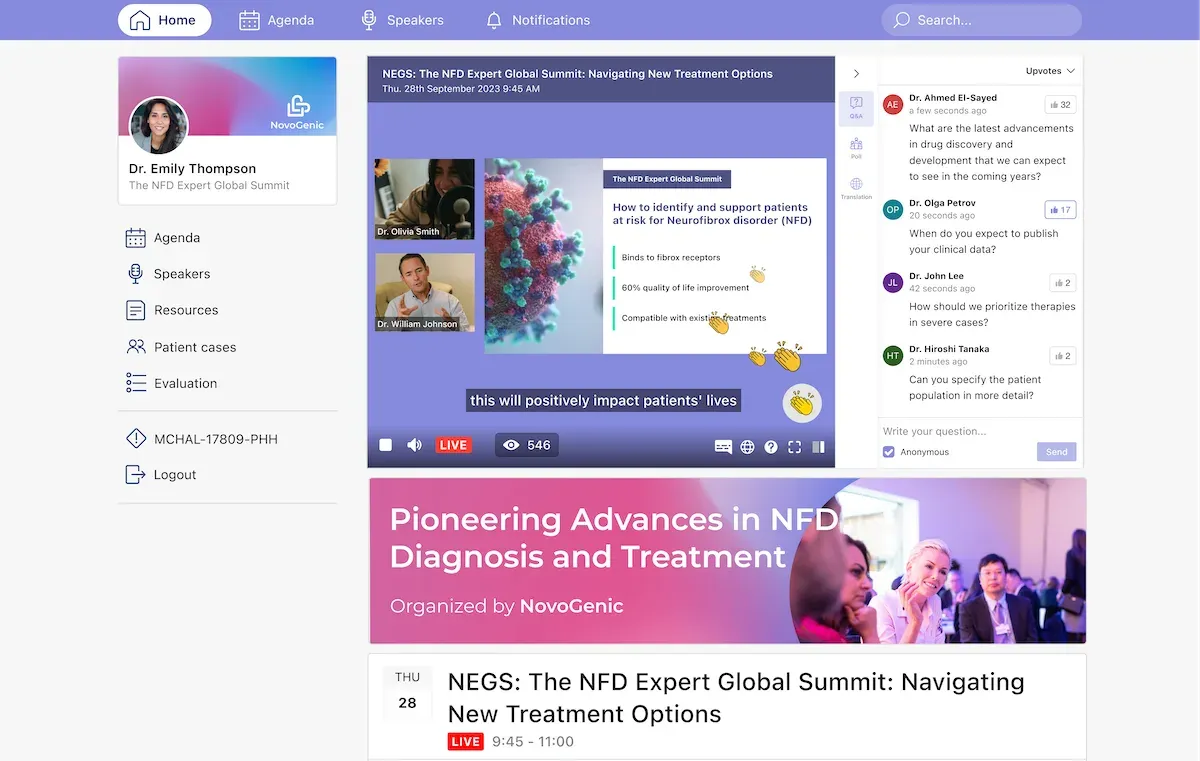Click the red LIVE badge in player
Image resolution: width=1200 pixels, height=761 pixels.
point(454,445)
